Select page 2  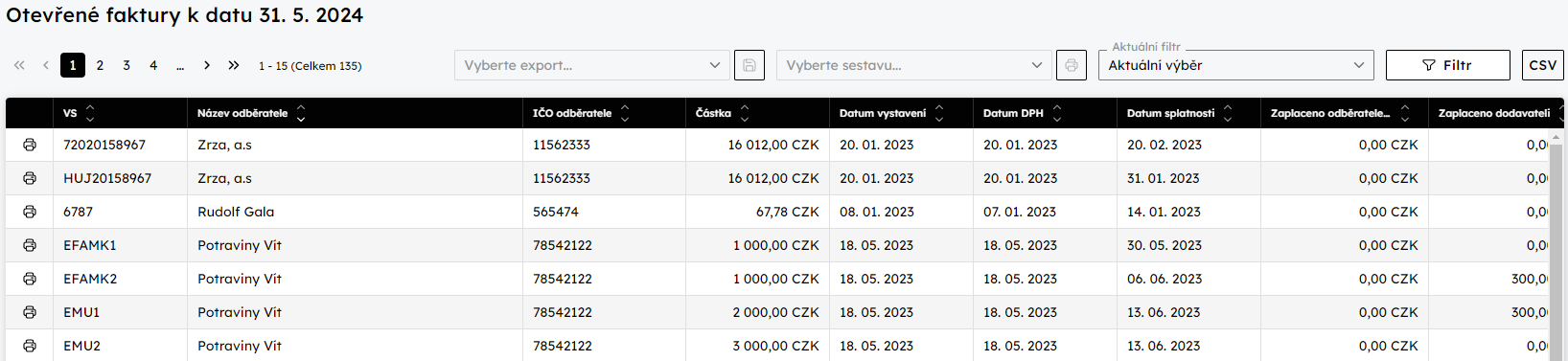pos(100,65)
